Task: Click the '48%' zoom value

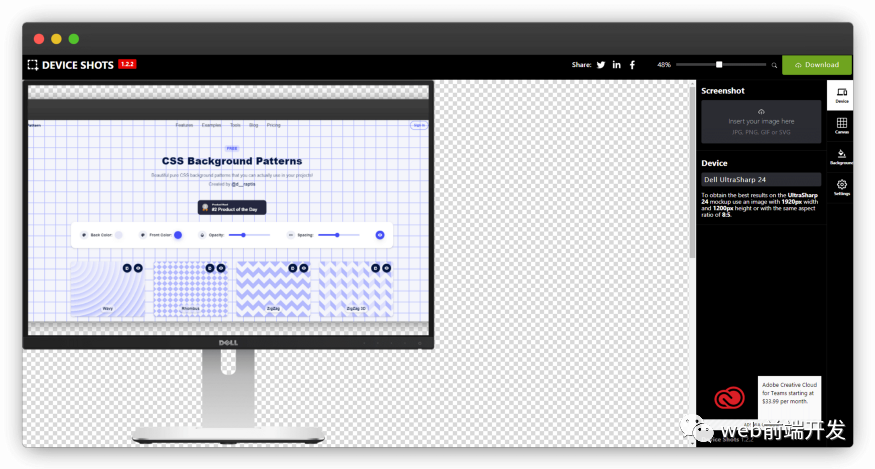Action: pyautogui.click(x=664, y=65)
